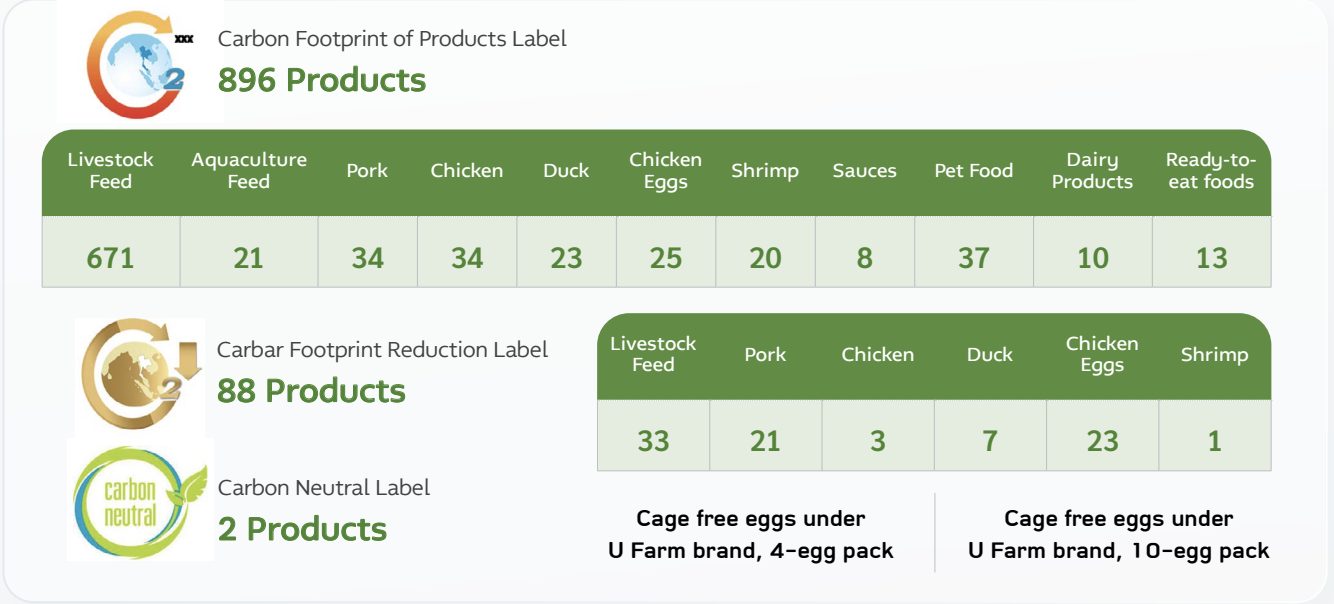
Task: Click the 10-egg pack cage free eggs text
Action: click(1118, 535)
